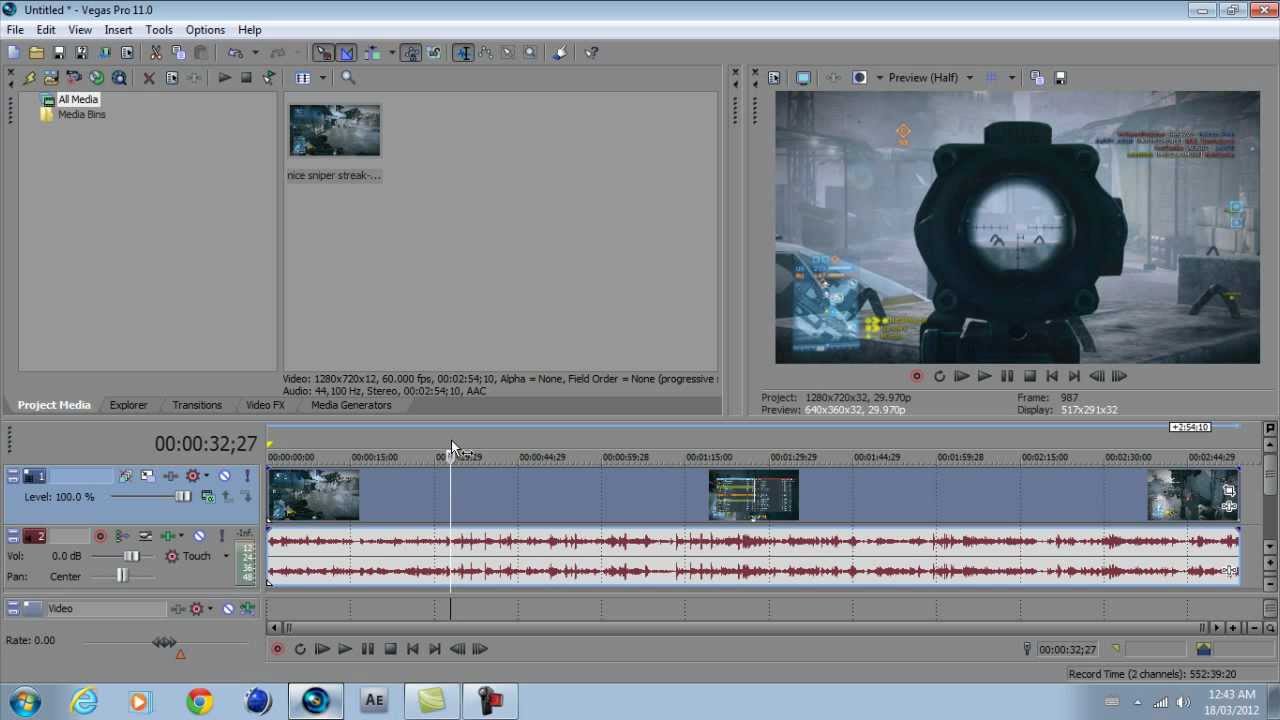Select the Zoom Edit tool
This screenshot has width=1280, height=720.
click(530, 53)
